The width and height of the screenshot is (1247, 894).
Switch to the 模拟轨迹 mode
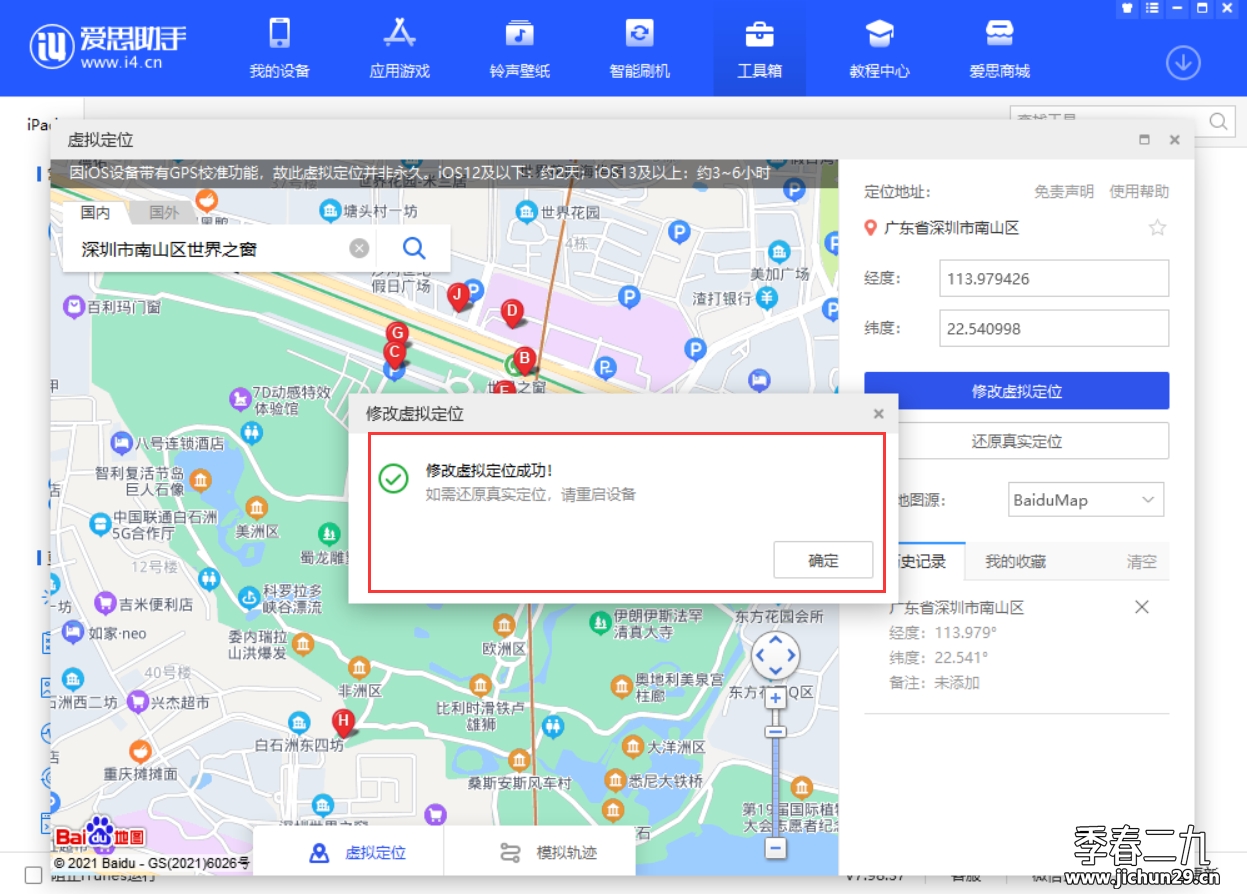(550, 853)
